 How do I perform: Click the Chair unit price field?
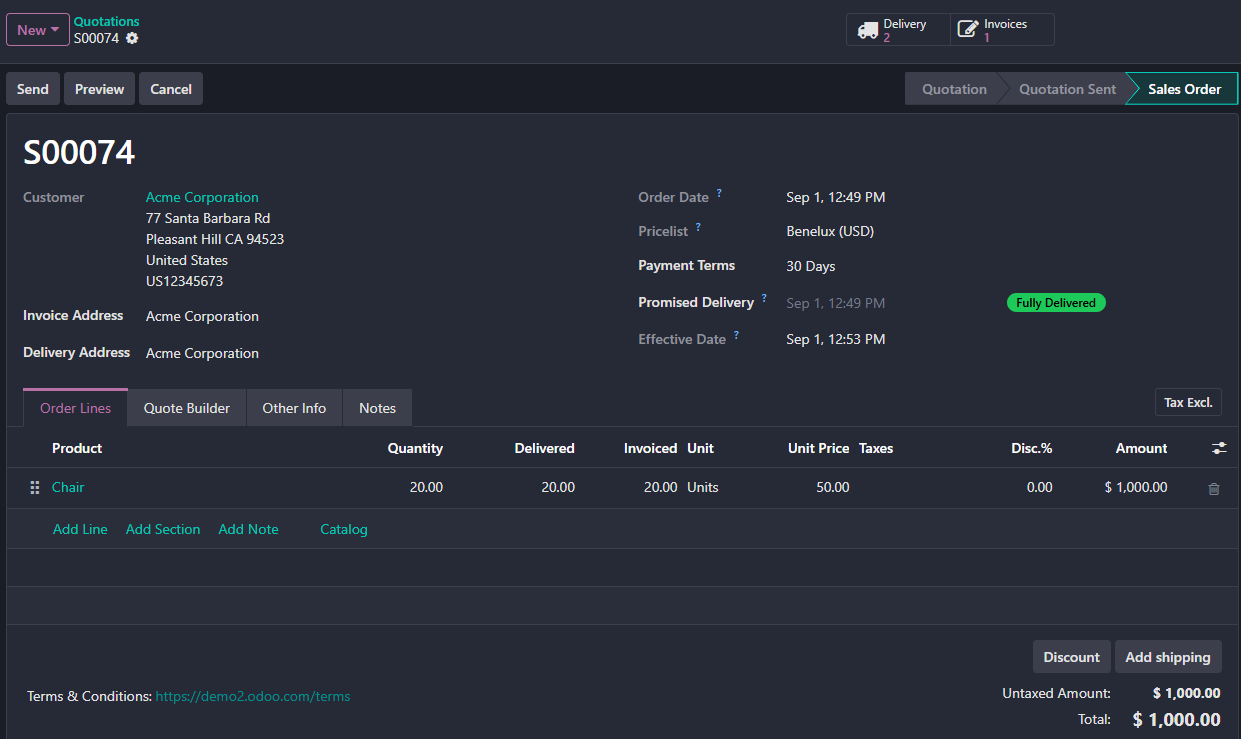pyautogui.click(x=808, y=487)
